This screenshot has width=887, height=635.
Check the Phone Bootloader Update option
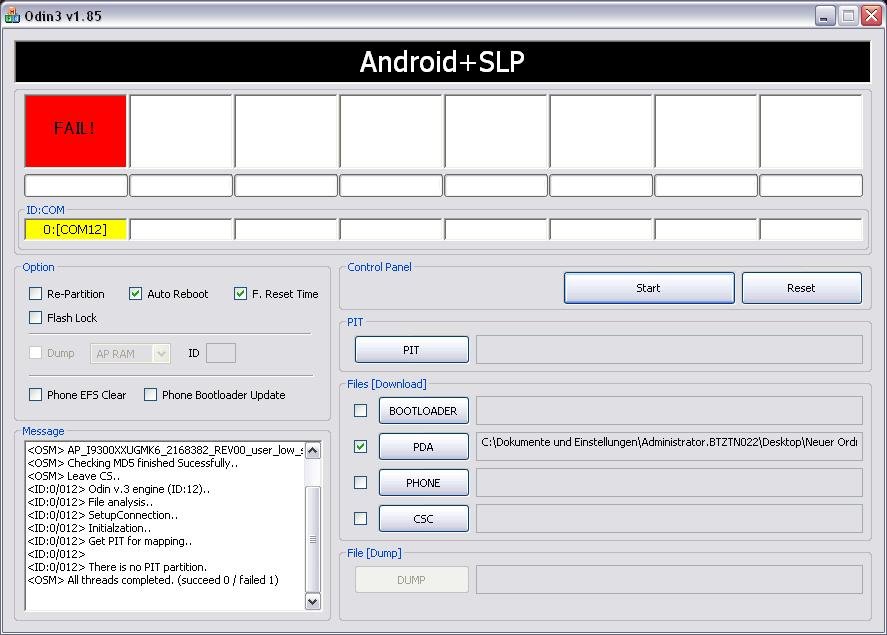pyautogui.click(x=150, y=394)
